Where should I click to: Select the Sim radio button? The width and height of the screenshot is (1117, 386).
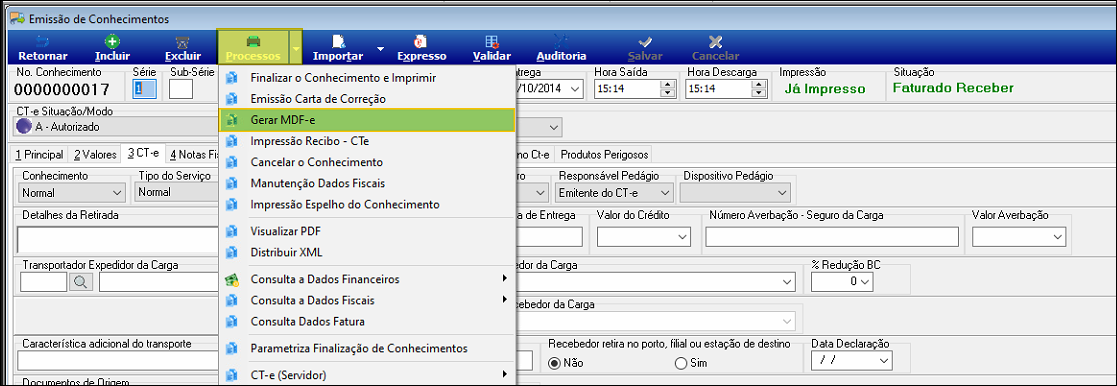680,362
